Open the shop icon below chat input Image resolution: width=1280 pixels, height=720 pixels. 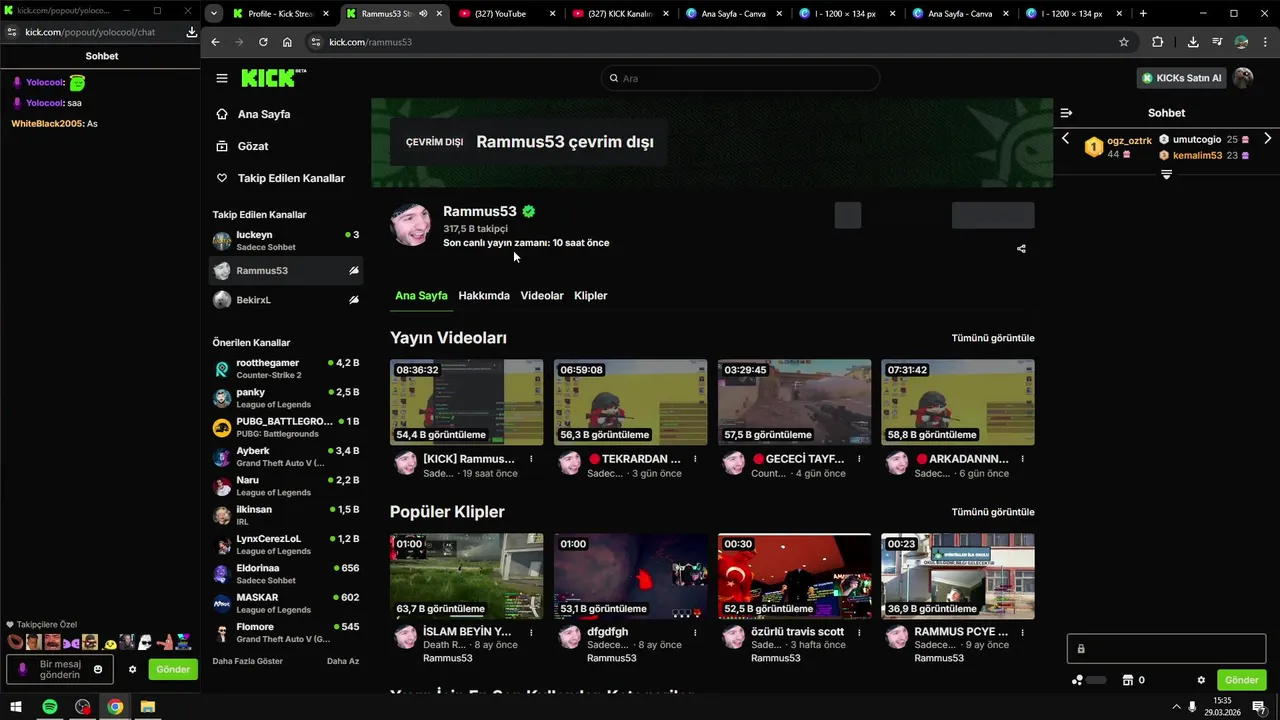coord(1128,680)
